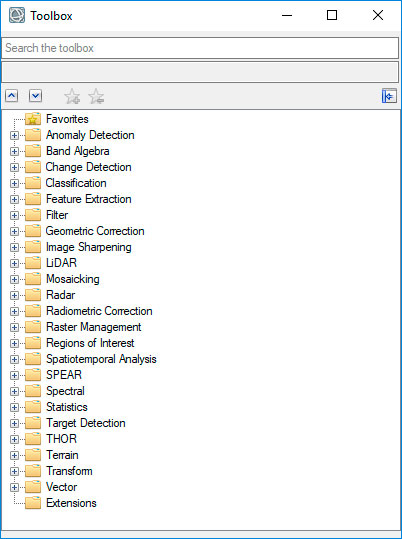Image resolution: width=402 pixels, height=539 pixels.
Task: Select the Extensions label
Action: (x=71, y=503)
